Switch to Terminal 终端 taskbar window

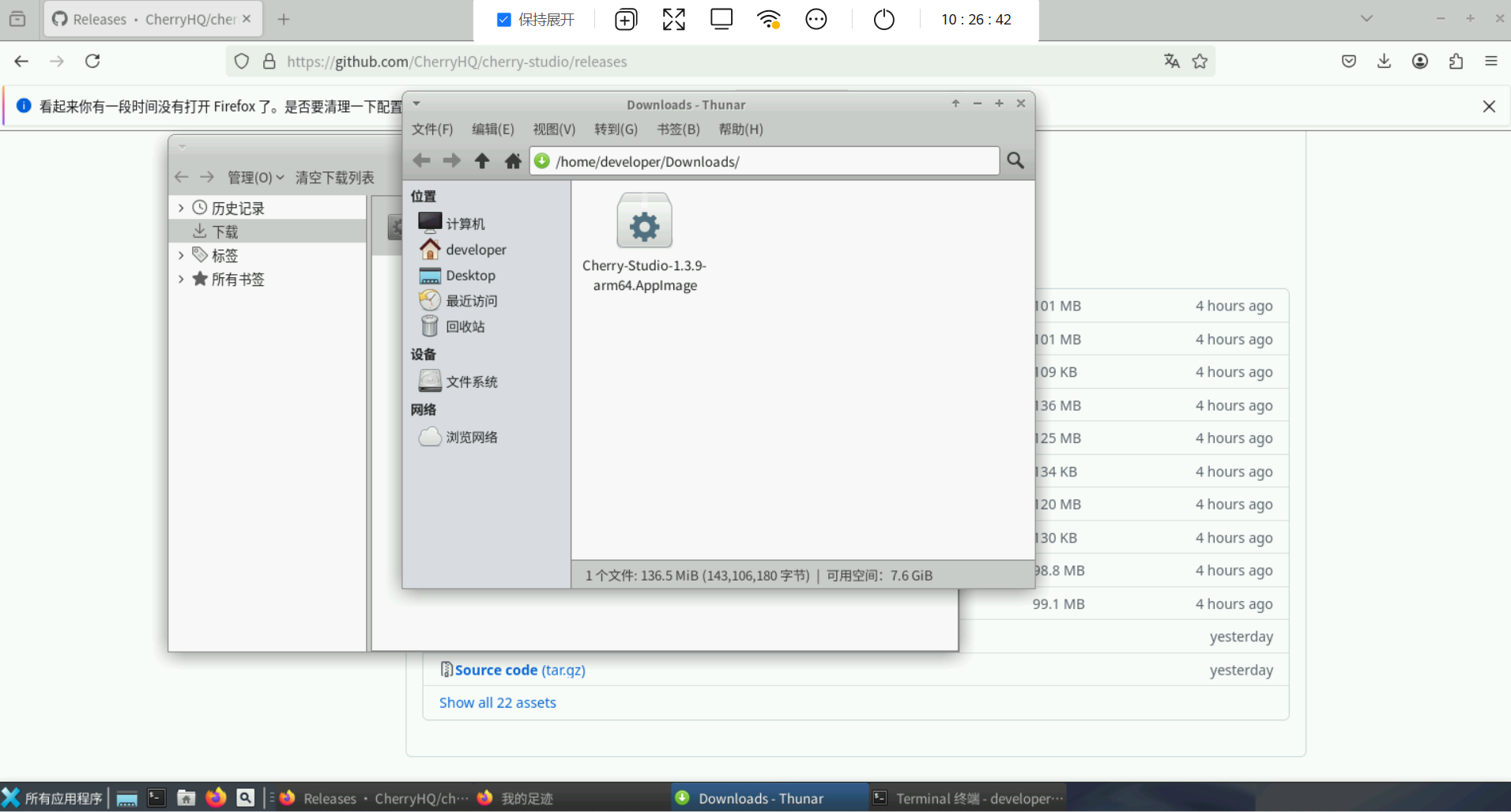(967, 798)
